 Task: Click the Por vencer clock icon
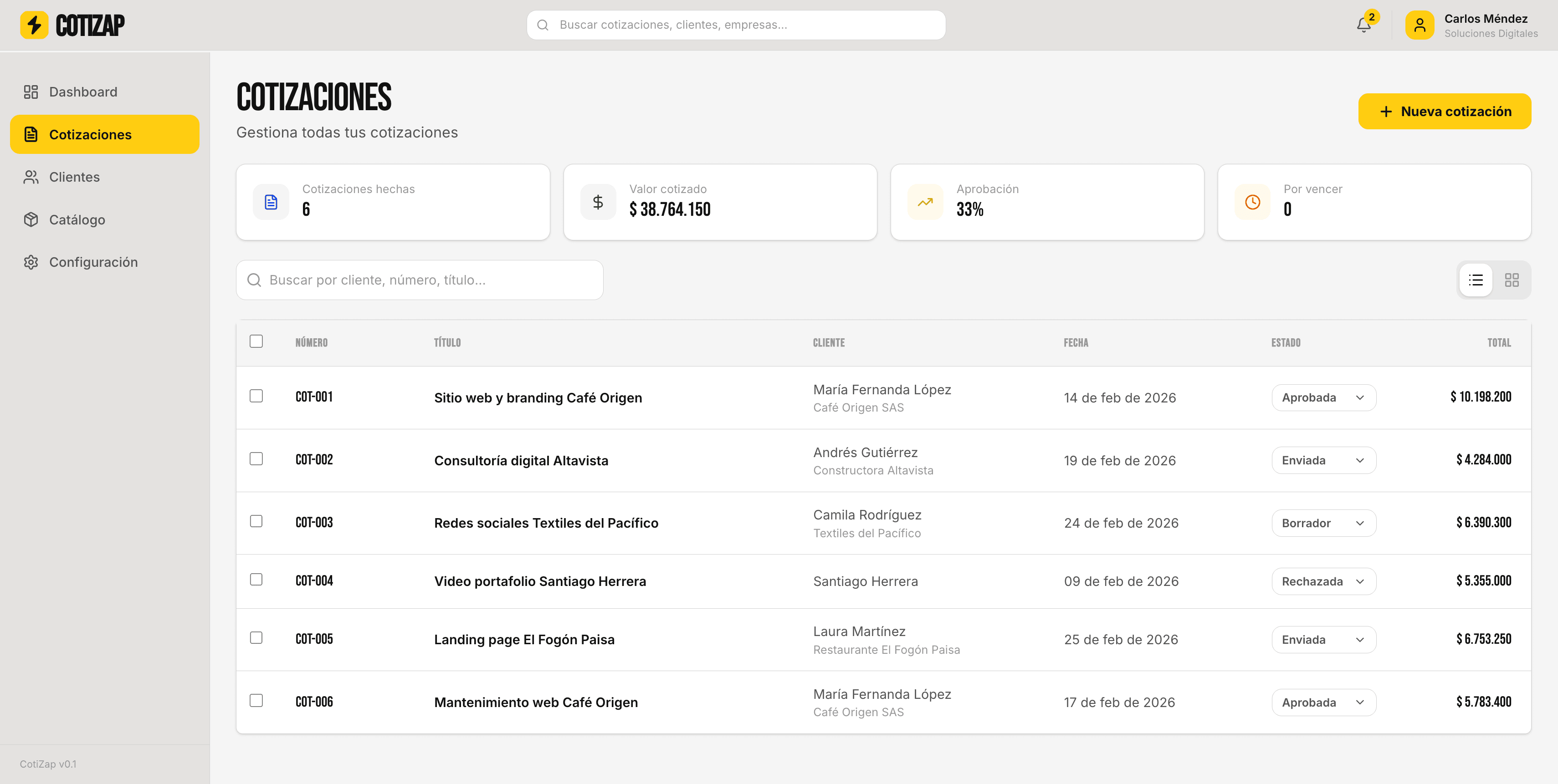tap(1252, 202)
